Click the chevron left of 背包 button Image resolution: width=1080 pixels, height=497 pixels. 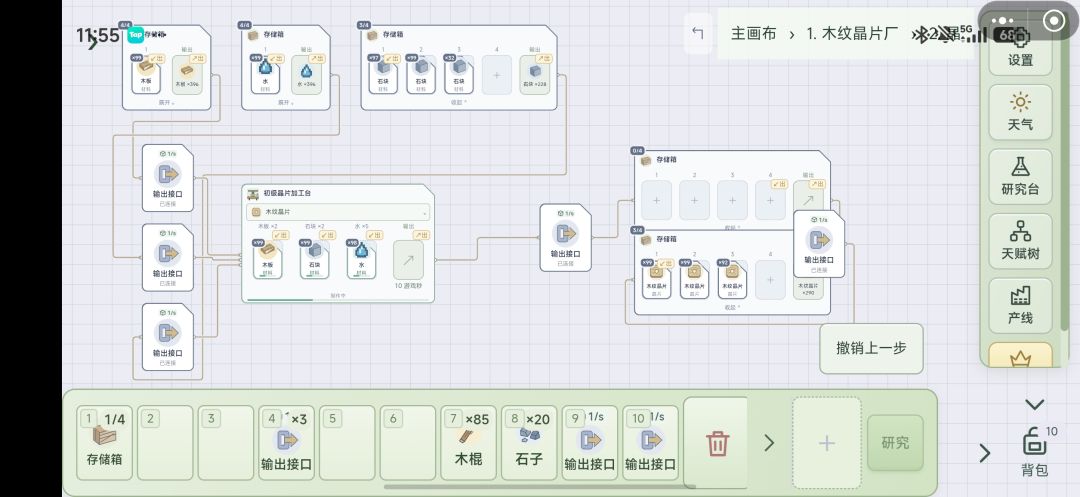[985, 453]
